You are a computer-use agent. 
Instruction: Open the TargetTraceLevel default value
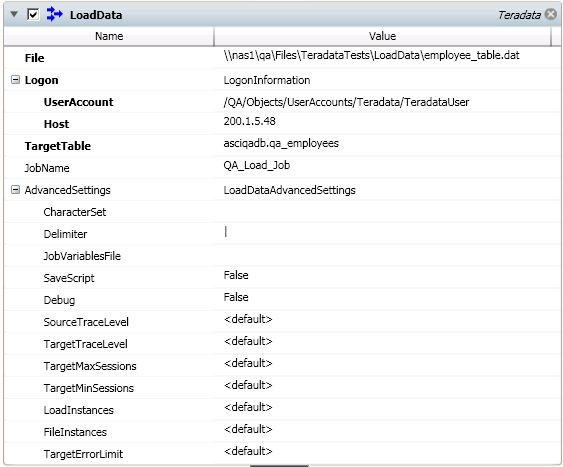pos(248,341)
